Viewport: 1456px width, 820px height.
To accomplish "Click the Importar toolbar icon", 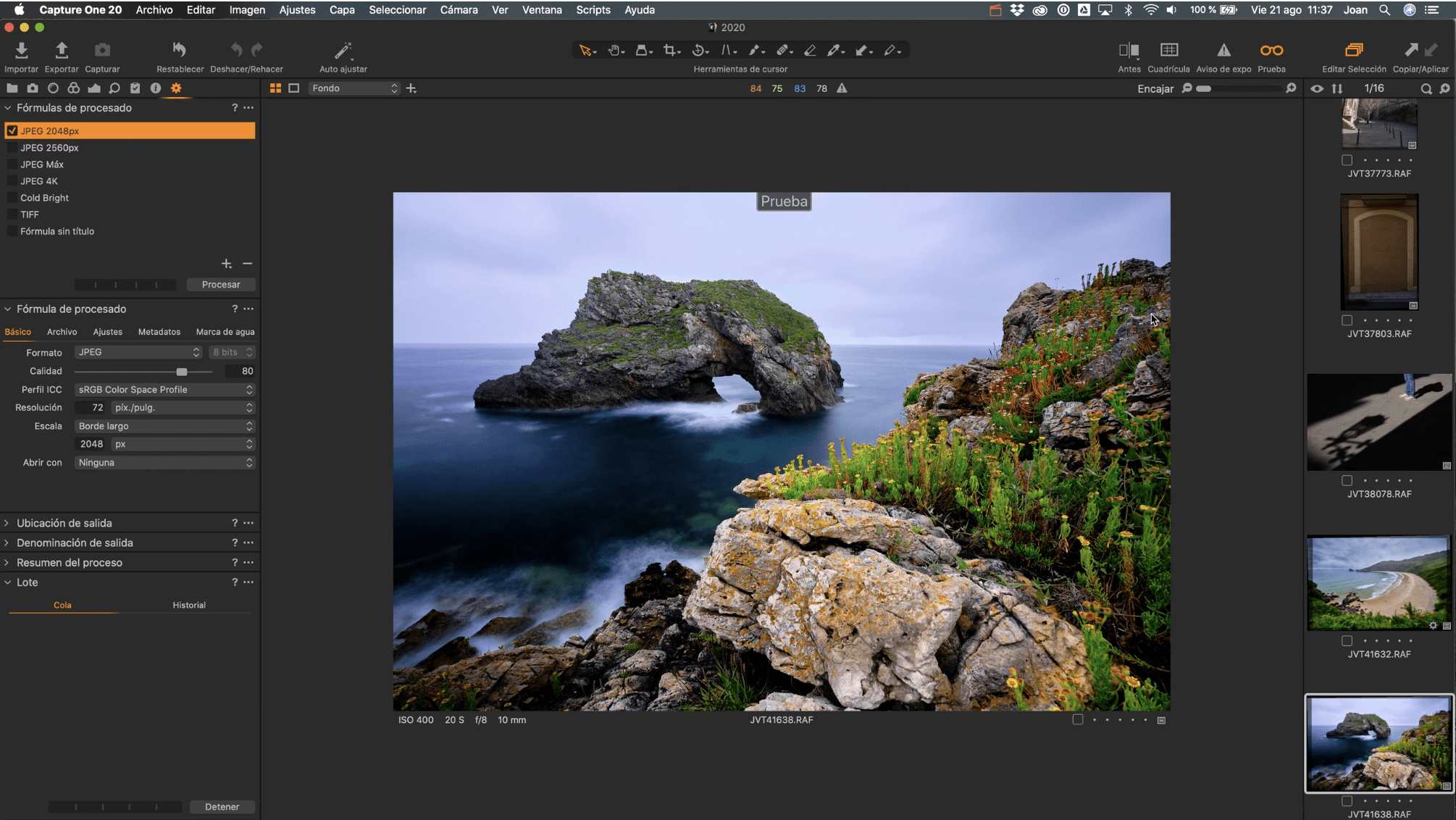I will [x=21, y=50].
